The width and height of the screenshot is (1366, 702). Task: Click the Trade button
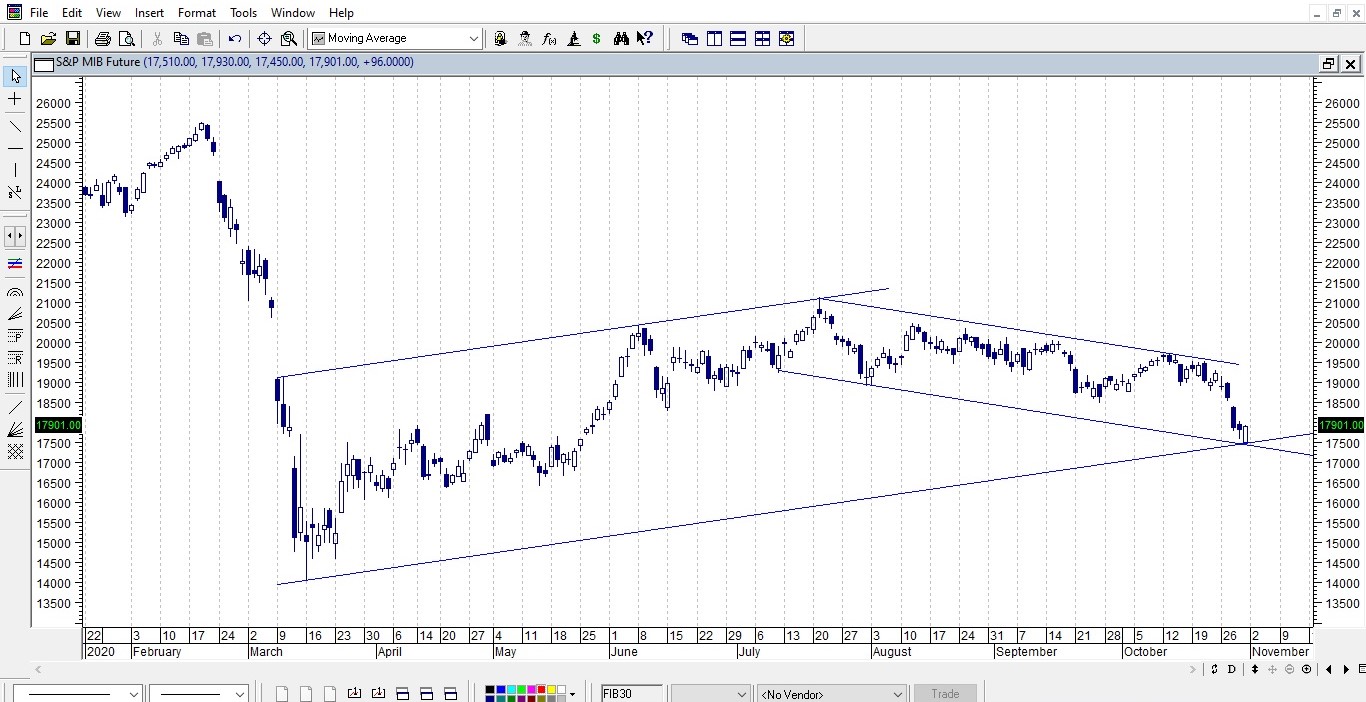click(x=945, y=693)
